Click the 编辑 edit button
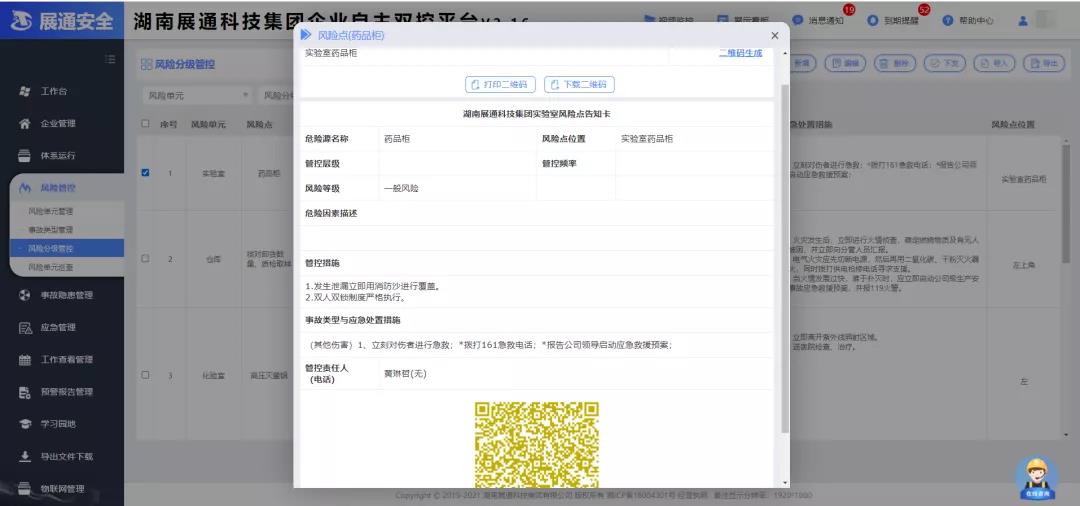The height and width of the screenshot is (506, 1080). pyautogui.click(x=845, y=63)
